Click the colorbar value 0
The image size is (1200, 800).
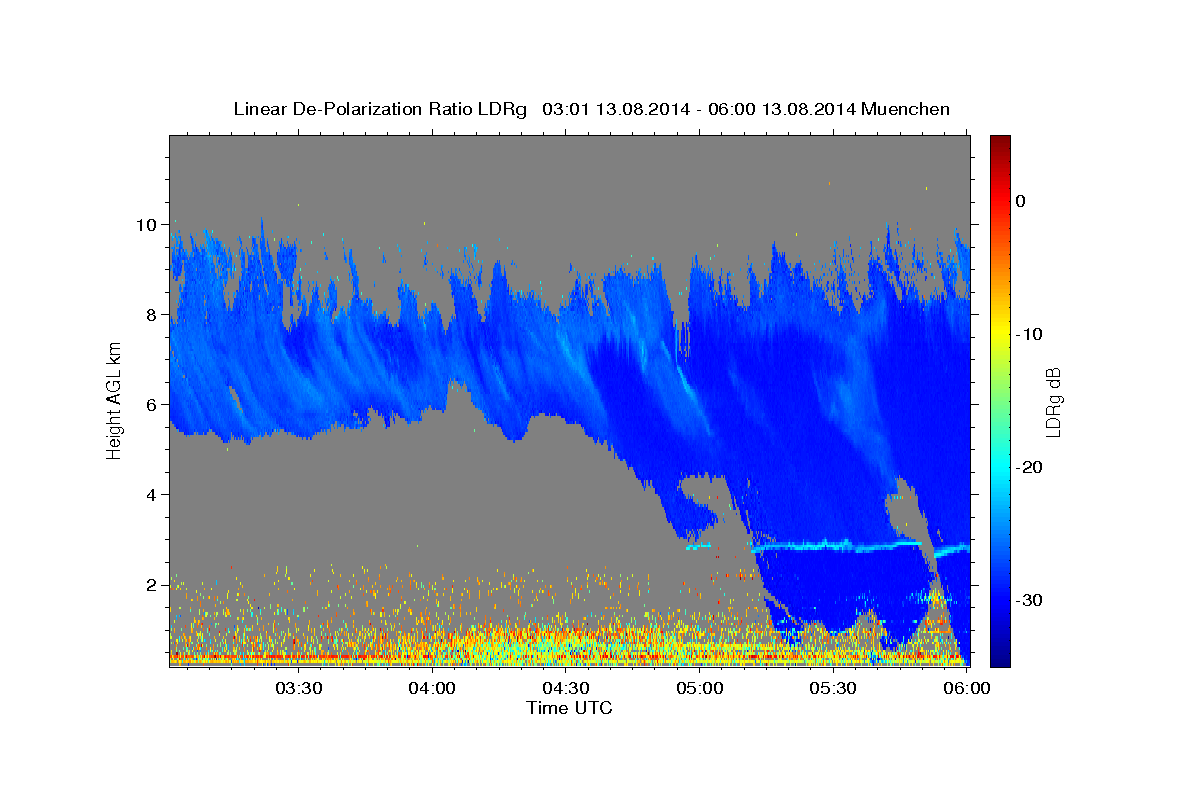click(1020, 201)
